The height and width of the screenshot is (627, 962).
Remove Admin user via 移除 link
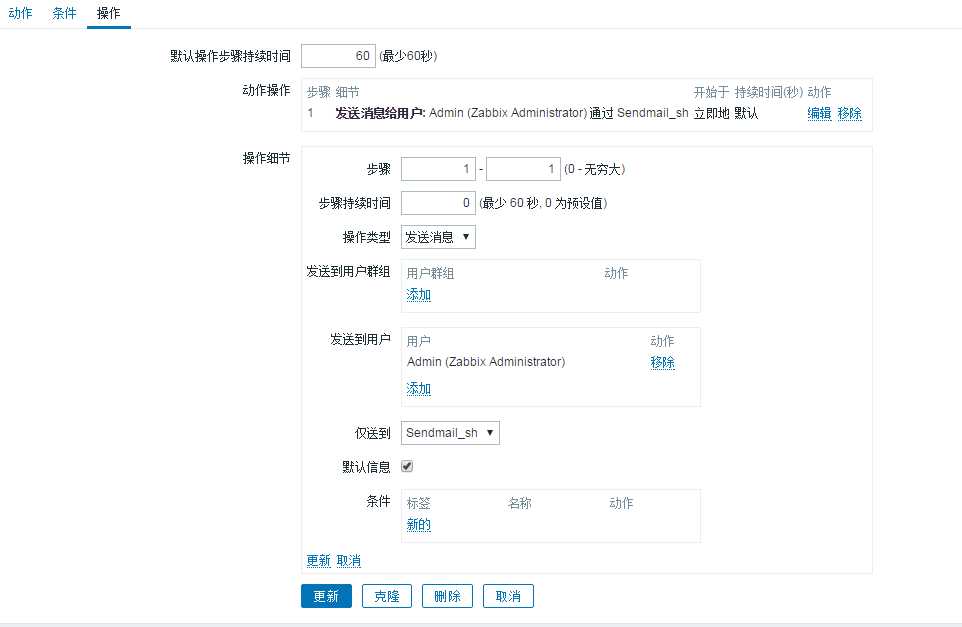coord(662,362)
